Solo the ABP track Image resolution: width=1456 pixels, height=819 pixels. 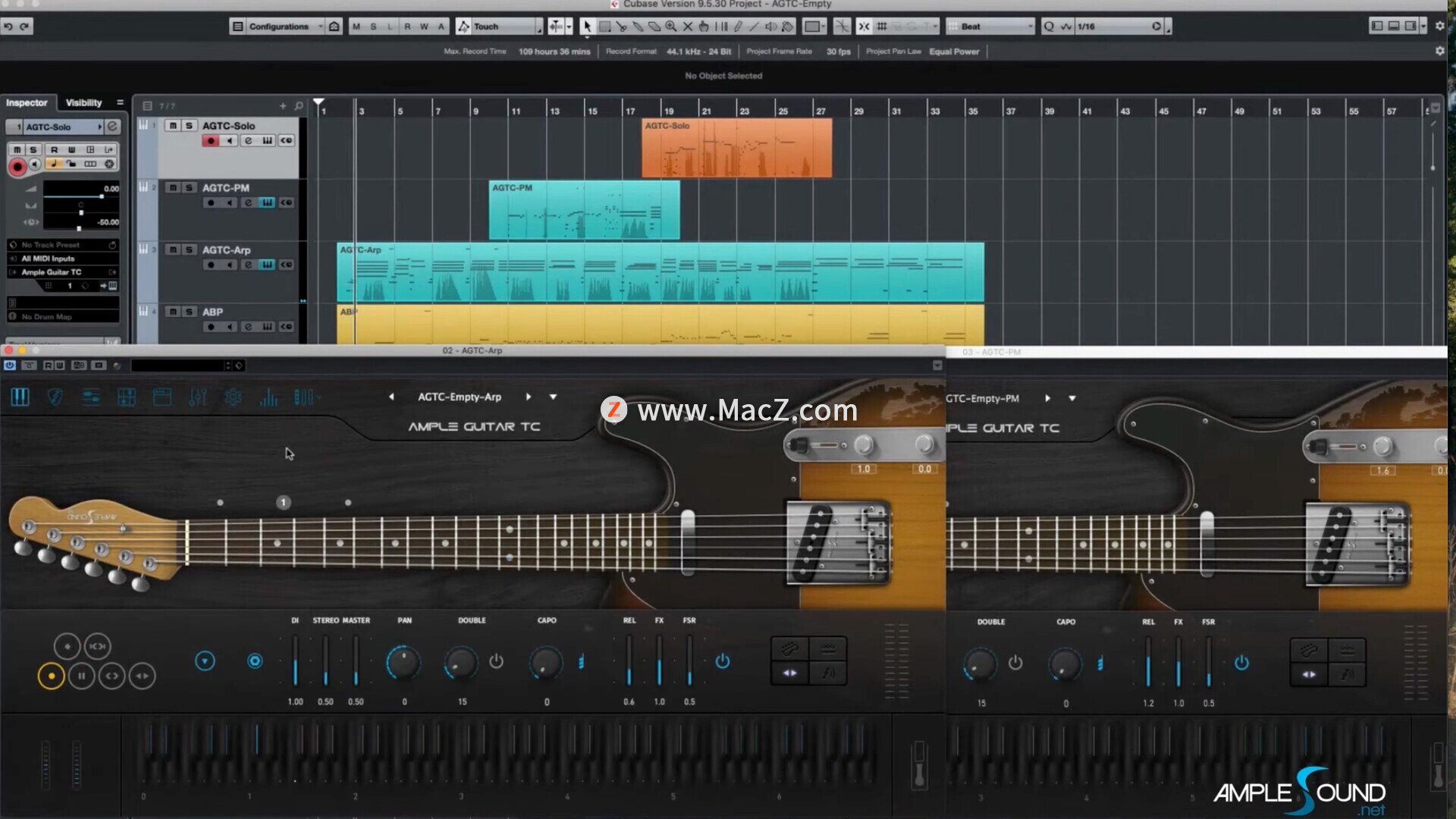tap(189, 312)
